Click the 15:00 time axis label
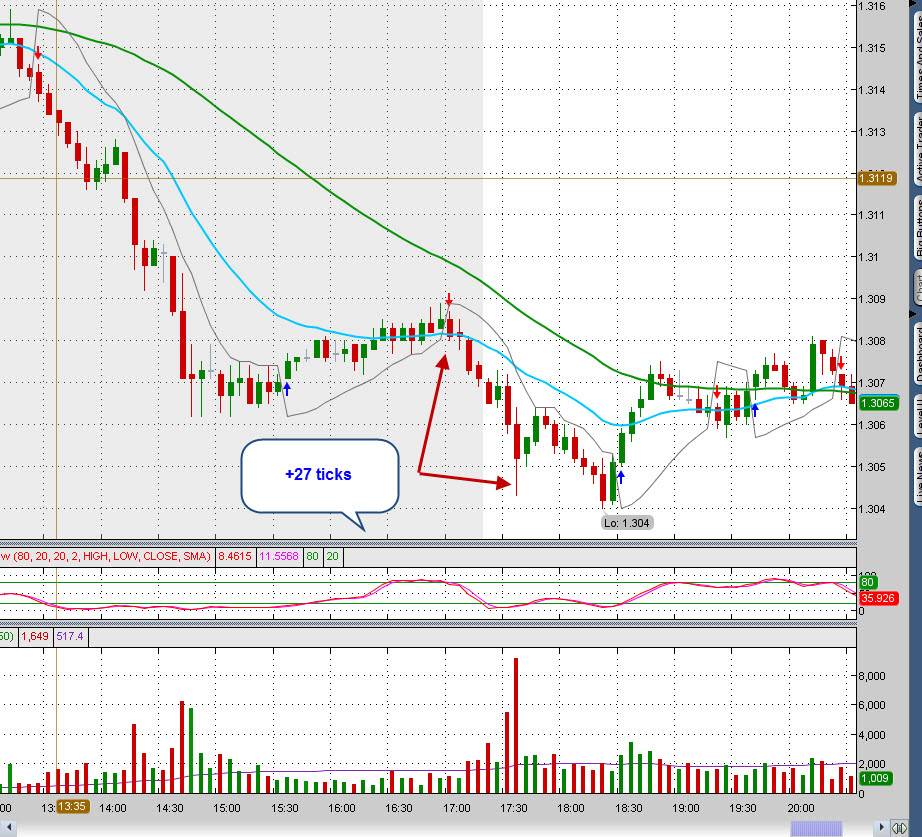This screenshot has width=922, height=837. point(226,808)
